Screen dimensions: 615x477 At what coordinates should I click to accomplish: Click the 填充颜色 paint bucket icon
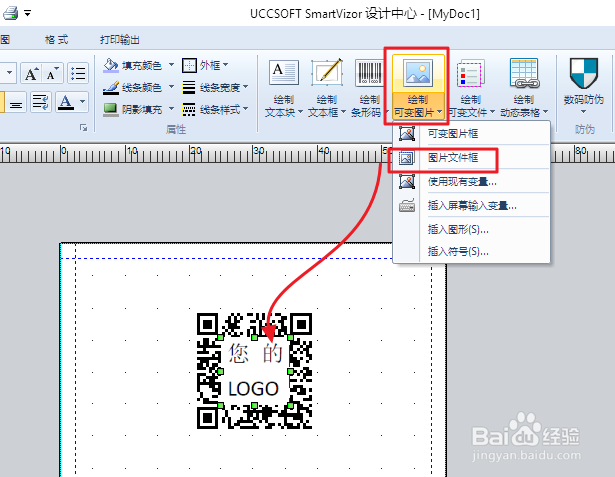111,65
